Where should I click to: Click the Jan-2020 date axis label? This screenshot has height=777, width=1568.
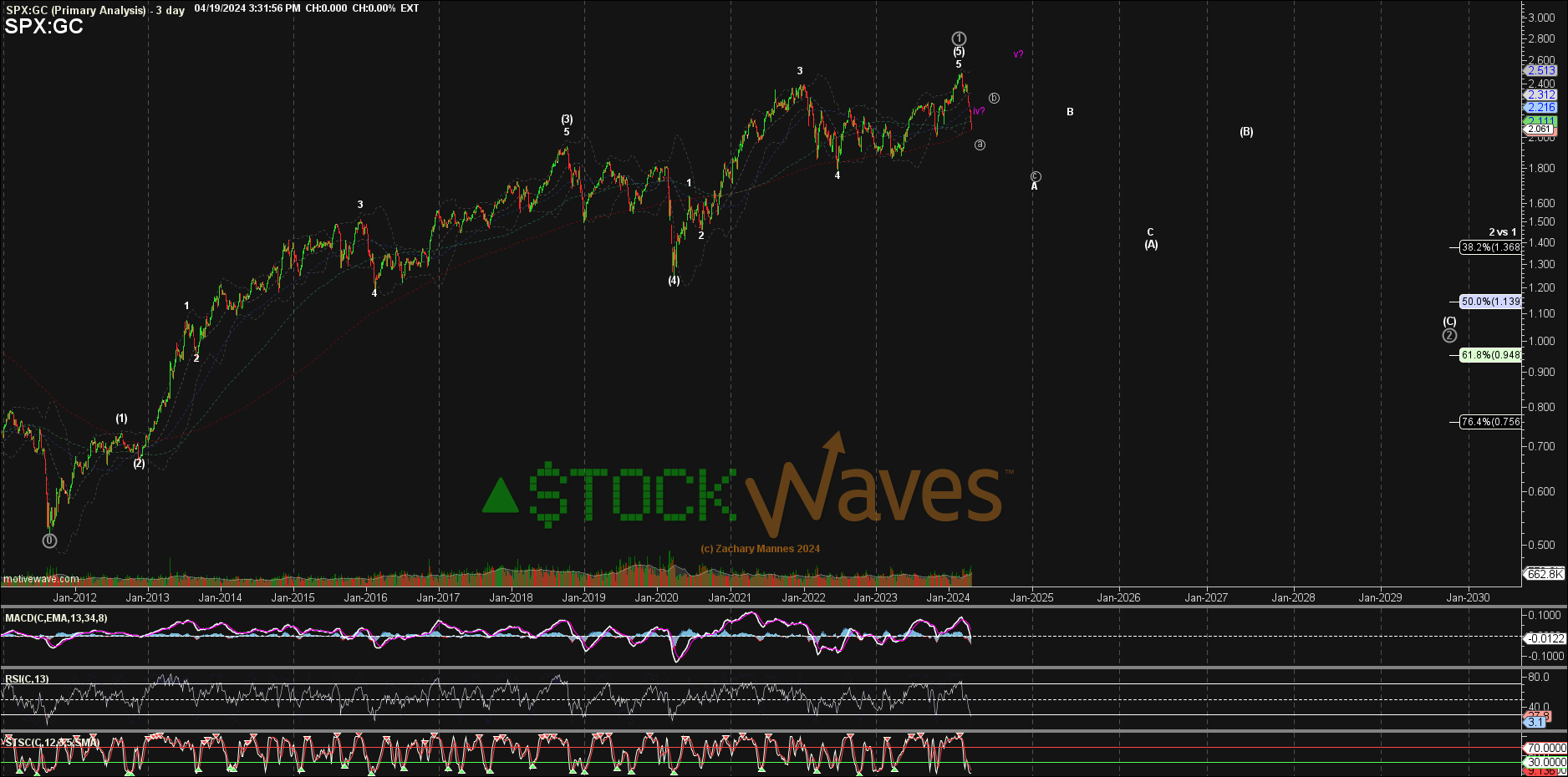click(656, 597)
